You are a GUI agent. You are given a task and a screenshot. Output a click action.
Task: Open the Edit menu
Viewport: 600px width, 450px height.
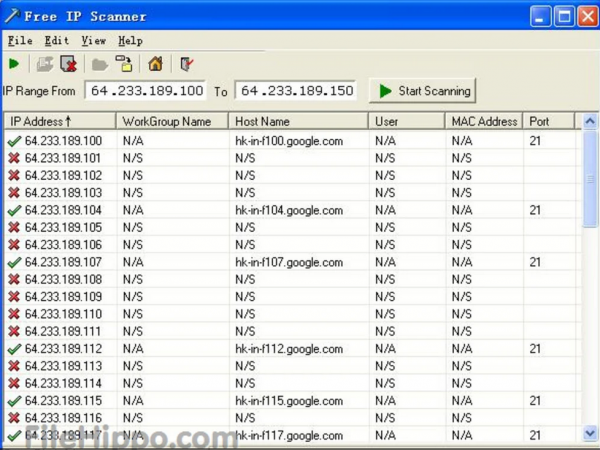[57, 41]
